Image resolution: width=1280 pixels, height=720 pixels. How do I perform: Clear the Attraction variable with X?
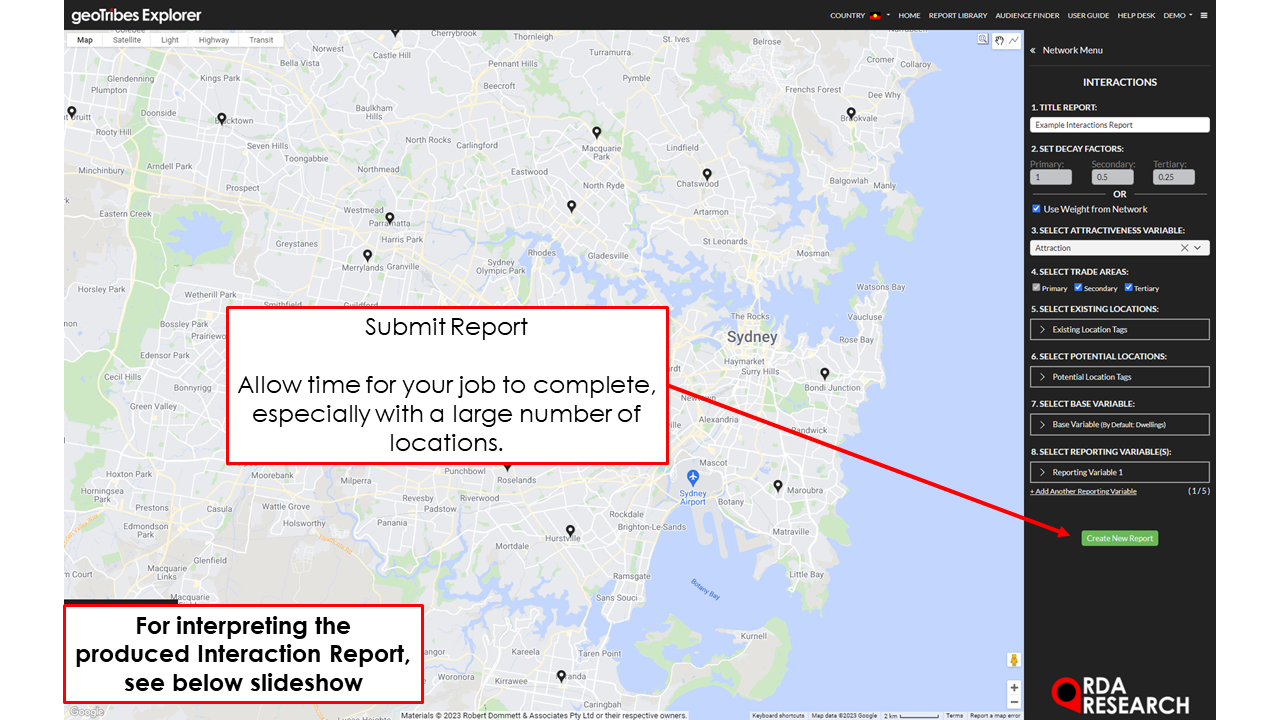click(x=1184, y=248)
